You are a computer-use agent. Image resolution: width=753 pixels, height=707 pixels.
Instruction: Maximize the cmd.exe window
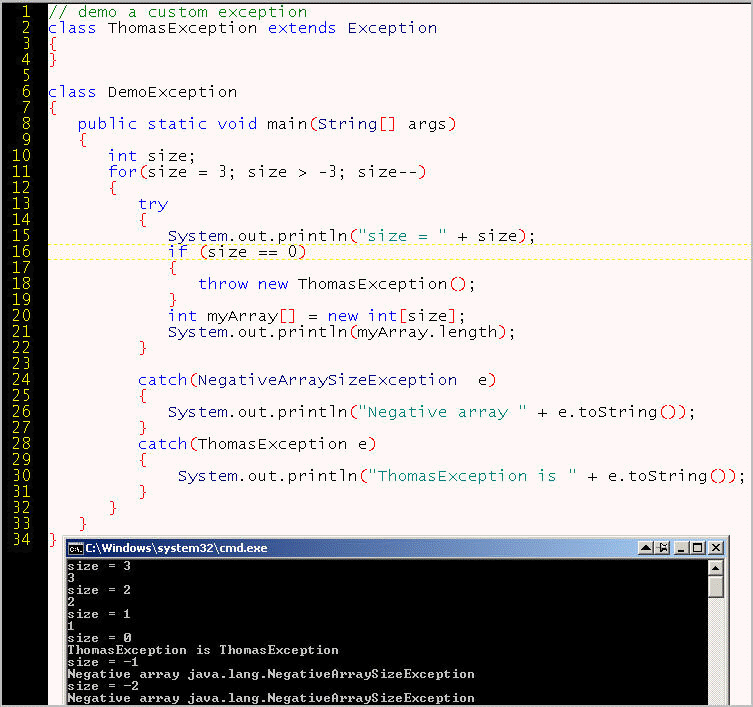[698, 548]
